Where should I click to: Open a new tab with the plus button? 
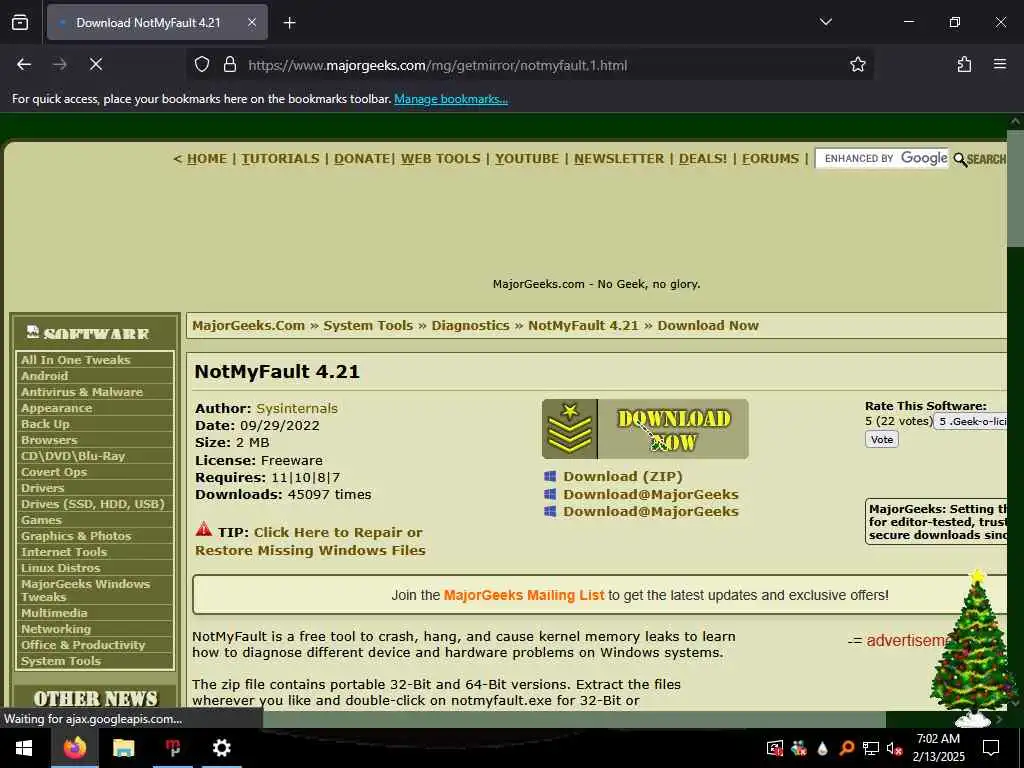[289, 23]
